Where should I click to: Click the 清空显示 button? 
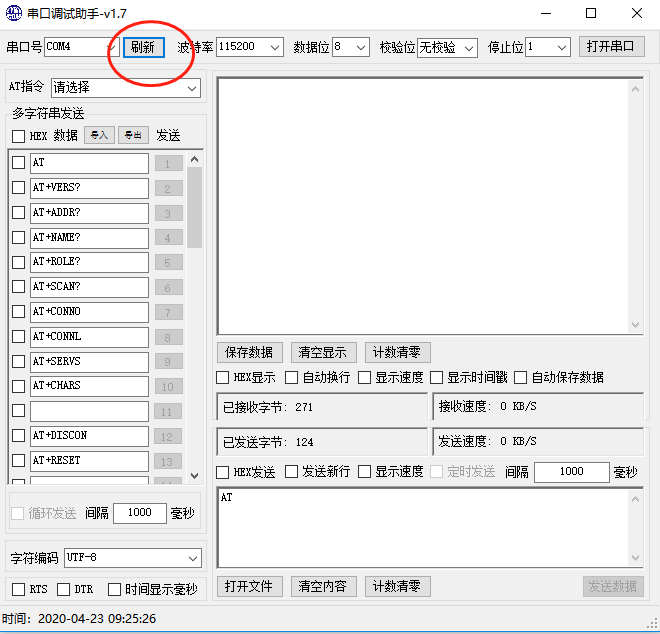[323, 352]
